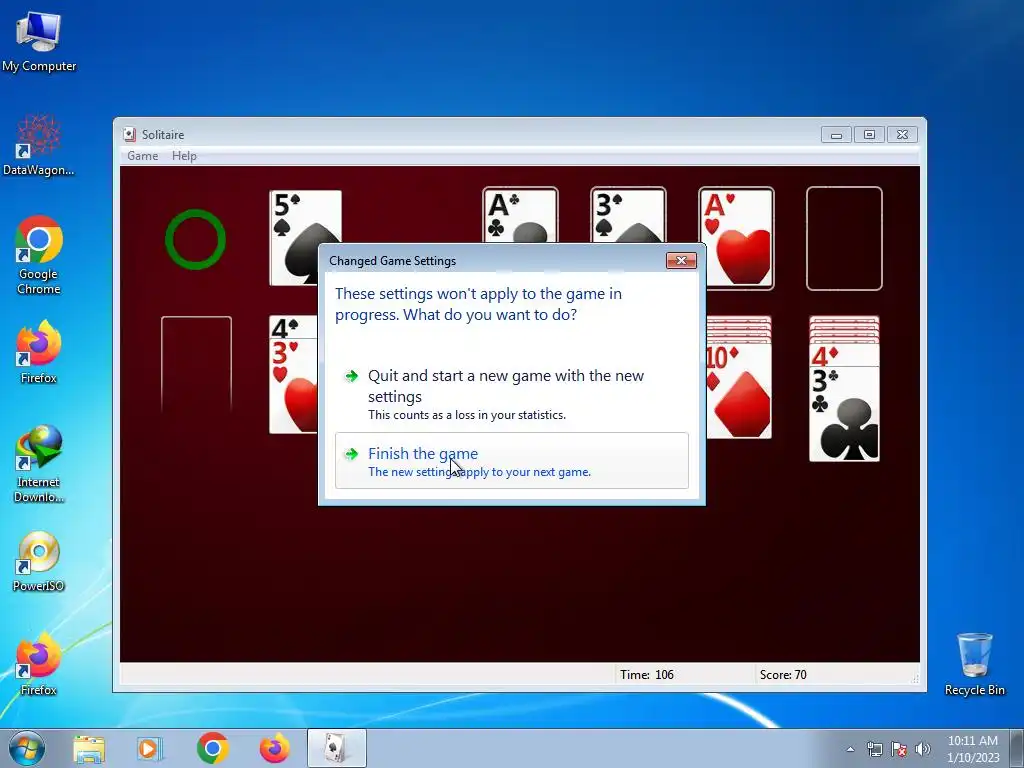Select the 4 of diamonds tableau card
This screenshot has height=768, width=1024.
[x=844, y=355]
